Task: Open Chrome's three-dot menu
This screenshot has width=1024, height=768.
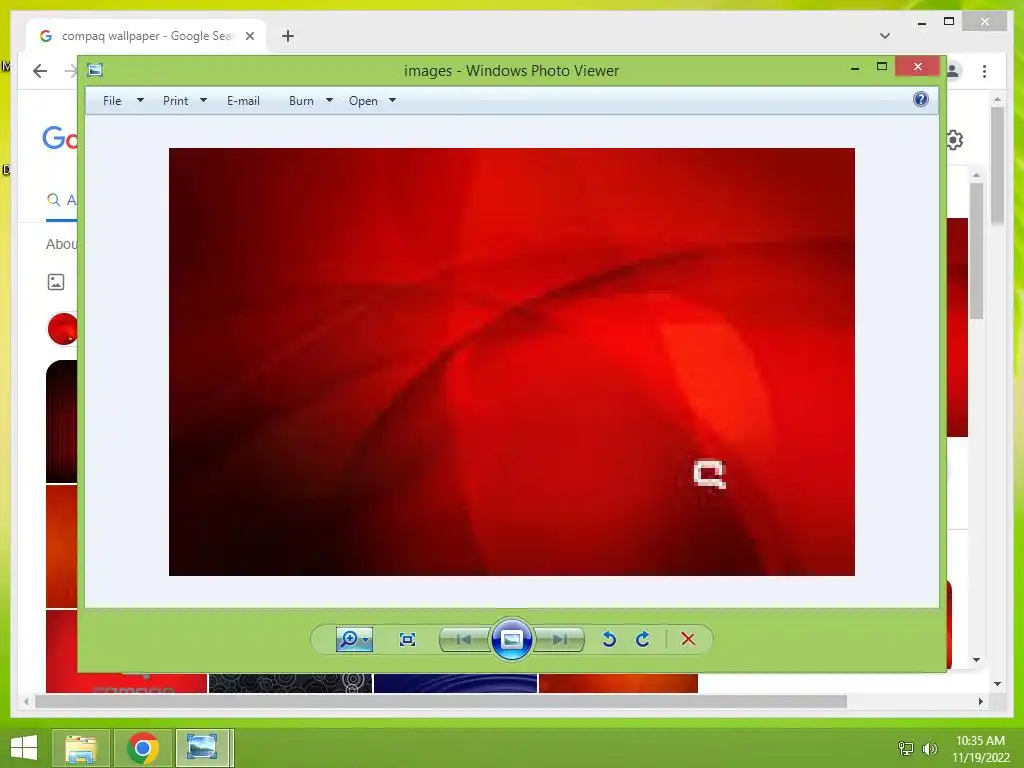Action: (984, 71)
